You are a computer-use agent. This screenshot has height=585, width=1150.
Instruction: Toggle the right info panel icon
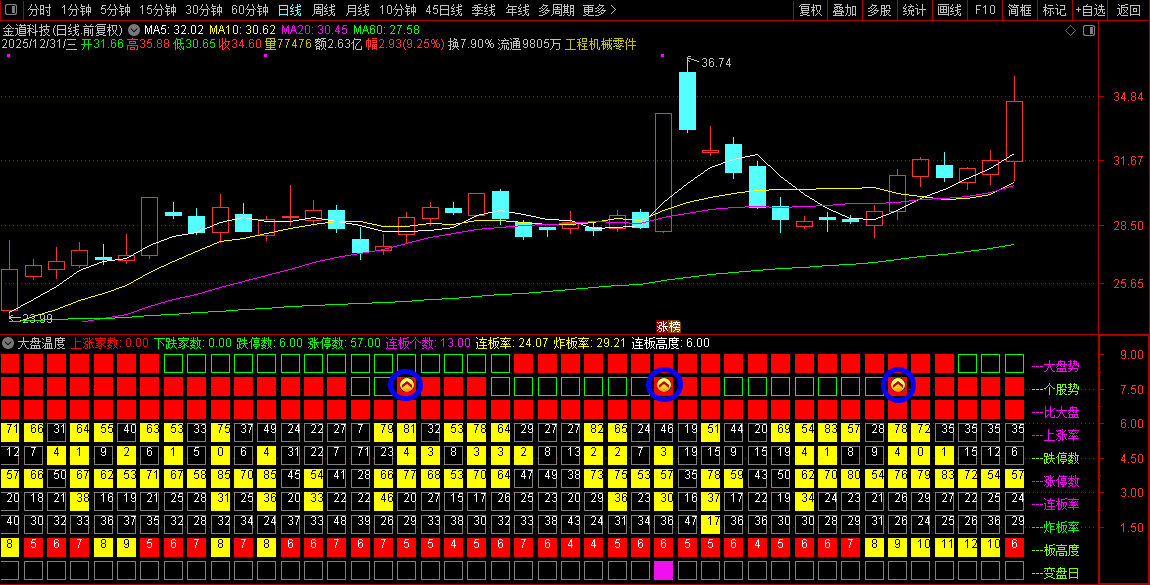coord(1089,31)
